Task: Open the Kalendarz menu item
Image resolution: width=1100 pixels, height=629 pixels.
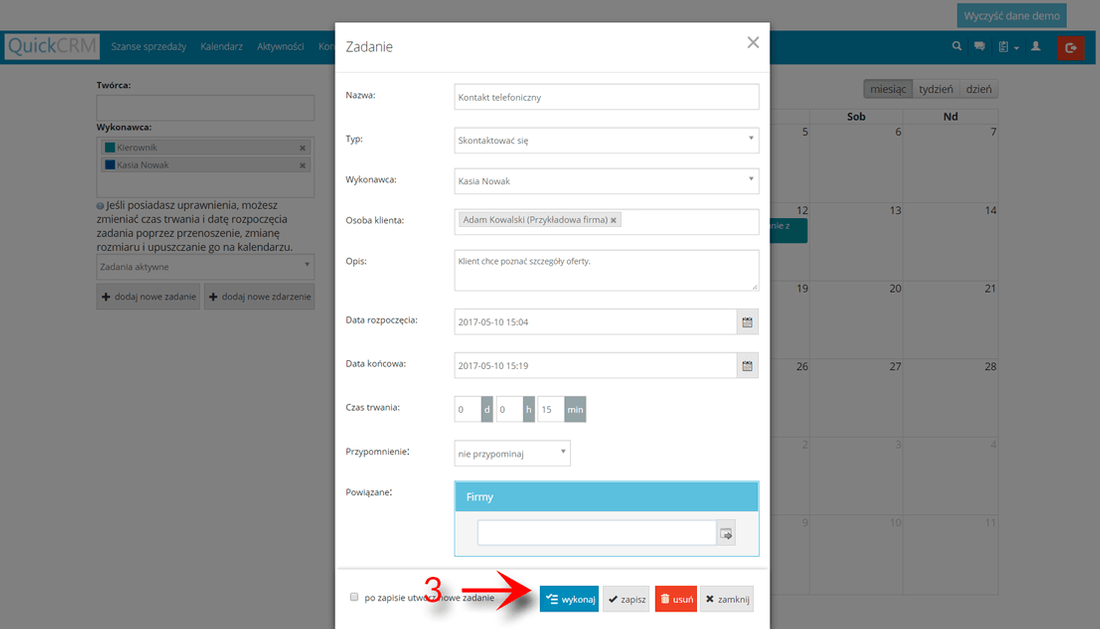Action: pyautogui.click(x=225, y=46)
